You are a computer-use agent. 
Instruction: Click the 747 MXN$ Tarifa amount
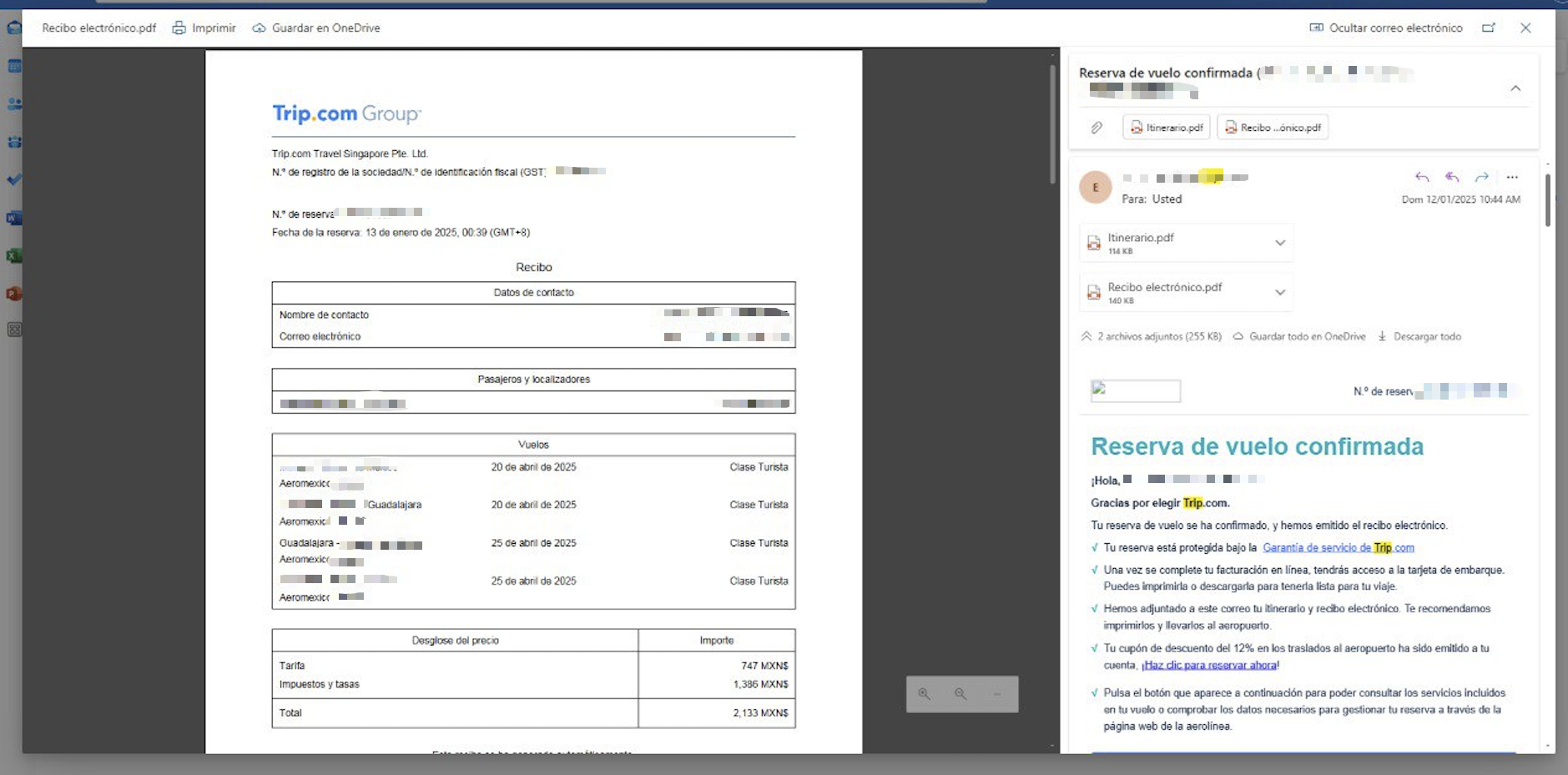(x=764, y=666)
